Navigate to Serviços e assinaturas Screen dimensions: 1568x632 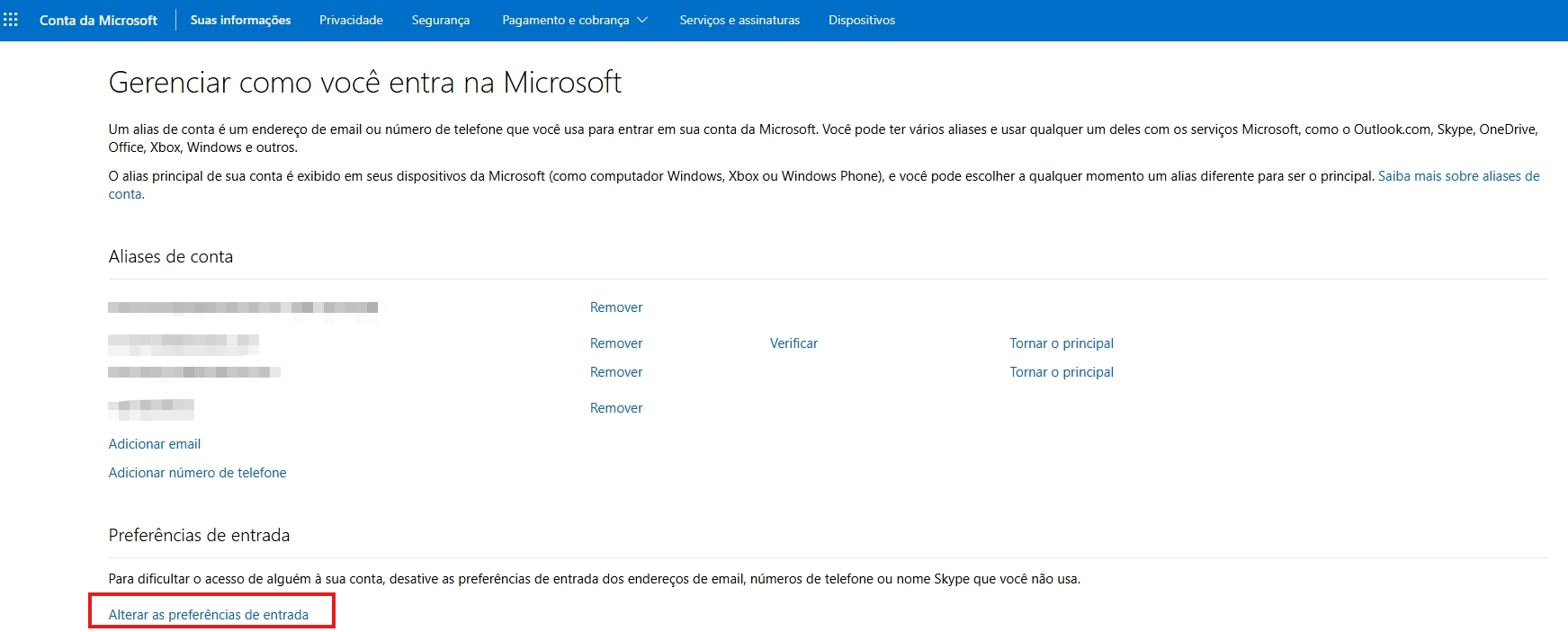(x=739, y=20)
